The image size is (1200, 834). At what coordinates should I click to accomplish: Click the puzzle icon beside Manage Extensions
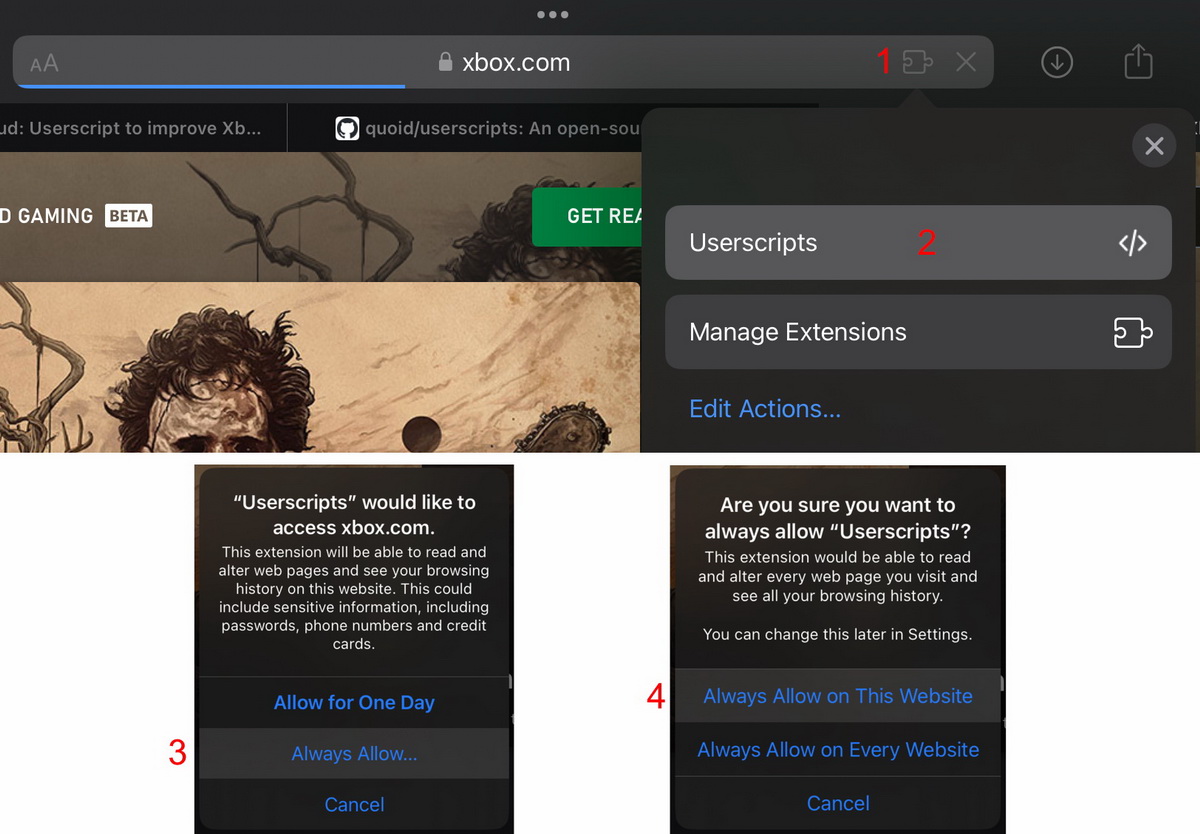pyautogui.click(x=1133, y=332)
